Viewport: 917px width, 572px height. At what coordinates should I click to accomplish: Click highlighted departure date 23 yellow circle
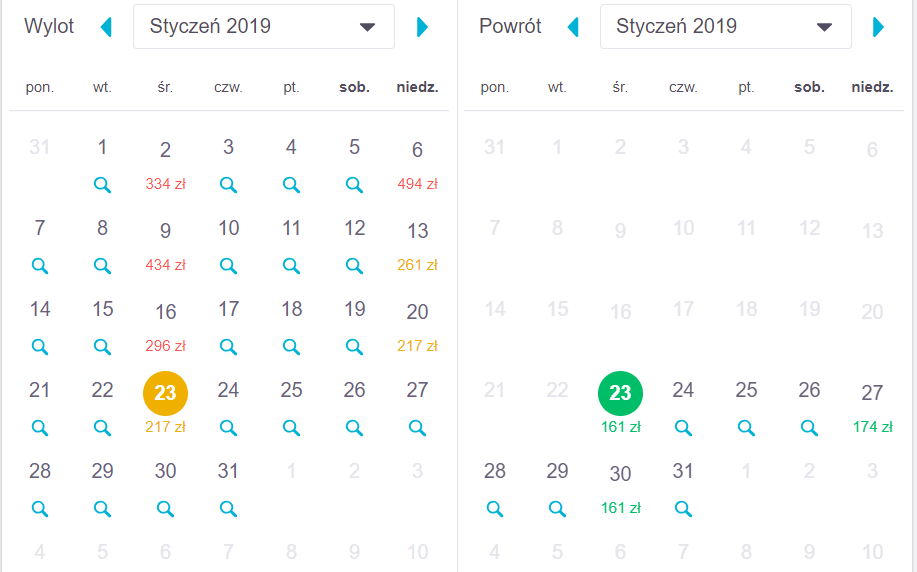pos(165,393)
